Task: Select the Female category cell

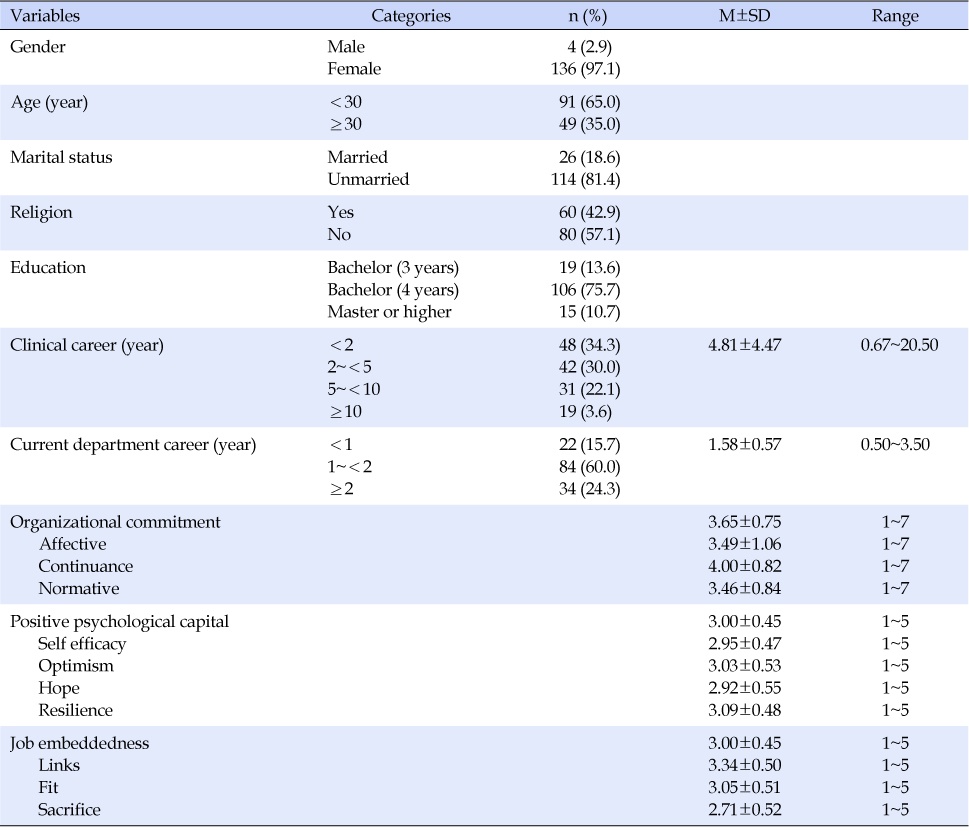Action: [x=354, y=69]
